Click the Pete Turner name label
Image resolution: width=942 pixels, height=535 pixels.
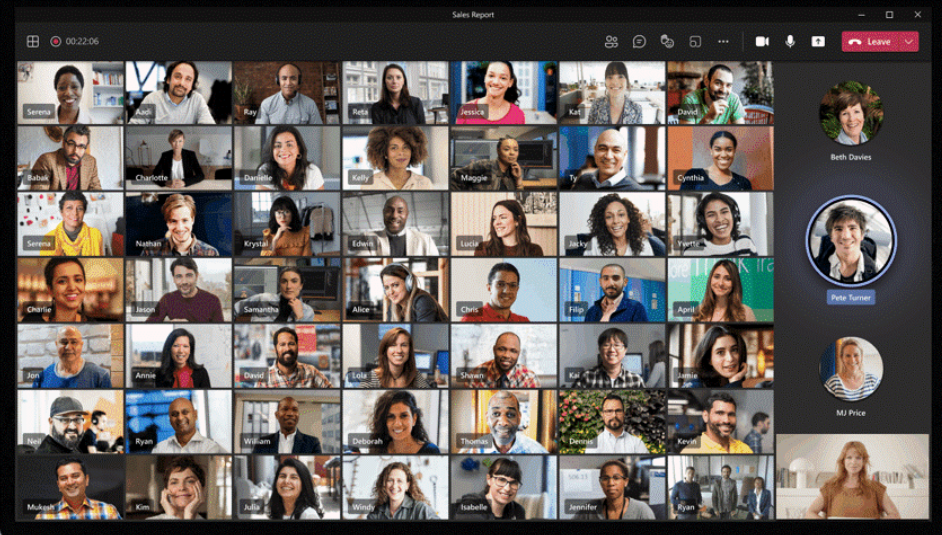[x=851, y=297]
